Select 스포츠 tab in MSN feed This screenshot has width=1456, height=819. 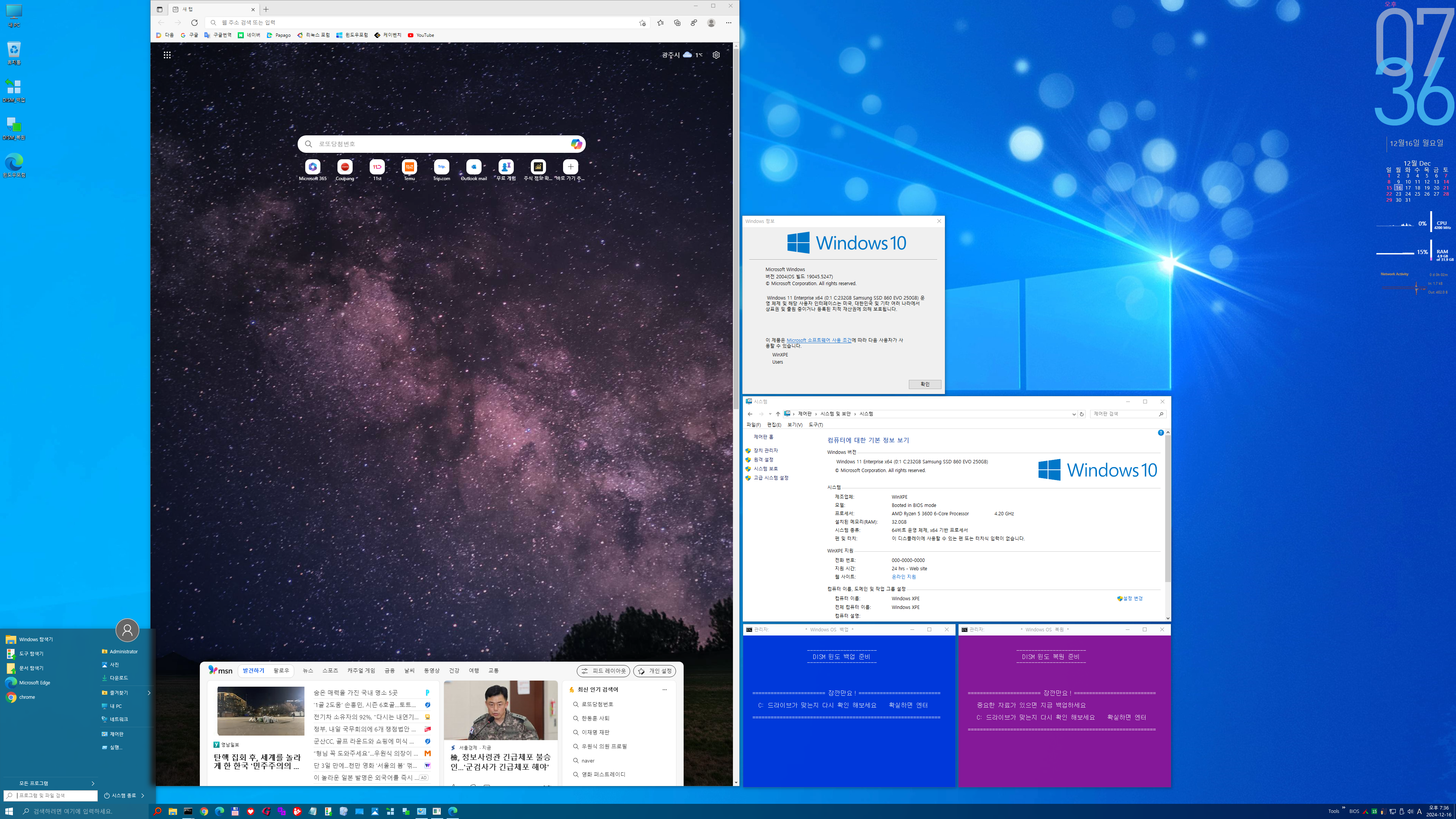pyautogui.click(x=330, y=670)
